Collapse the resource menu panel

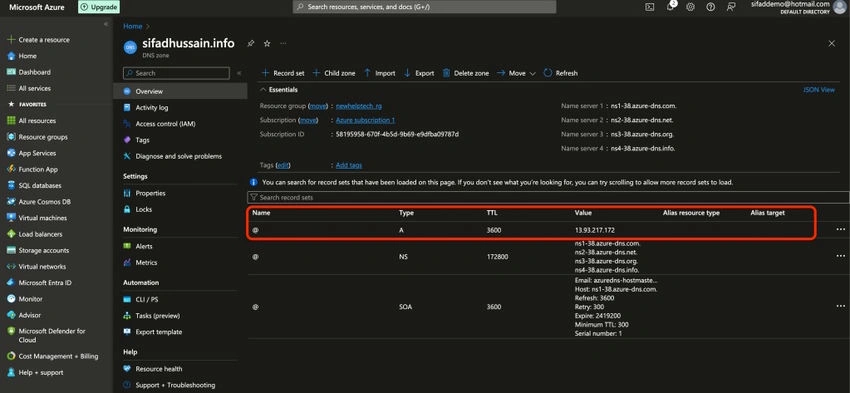point(239,73)
